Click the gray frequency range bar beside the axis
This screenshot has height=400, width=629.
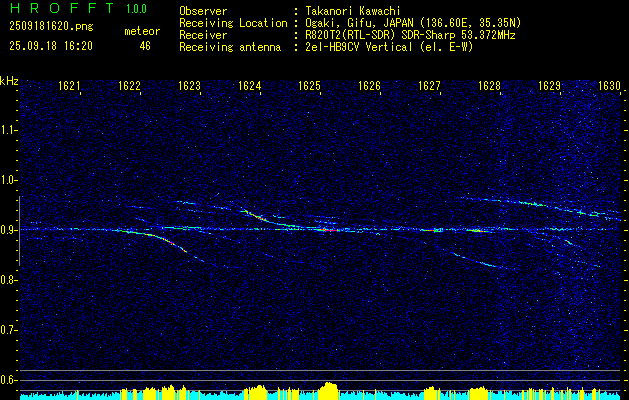20,231
